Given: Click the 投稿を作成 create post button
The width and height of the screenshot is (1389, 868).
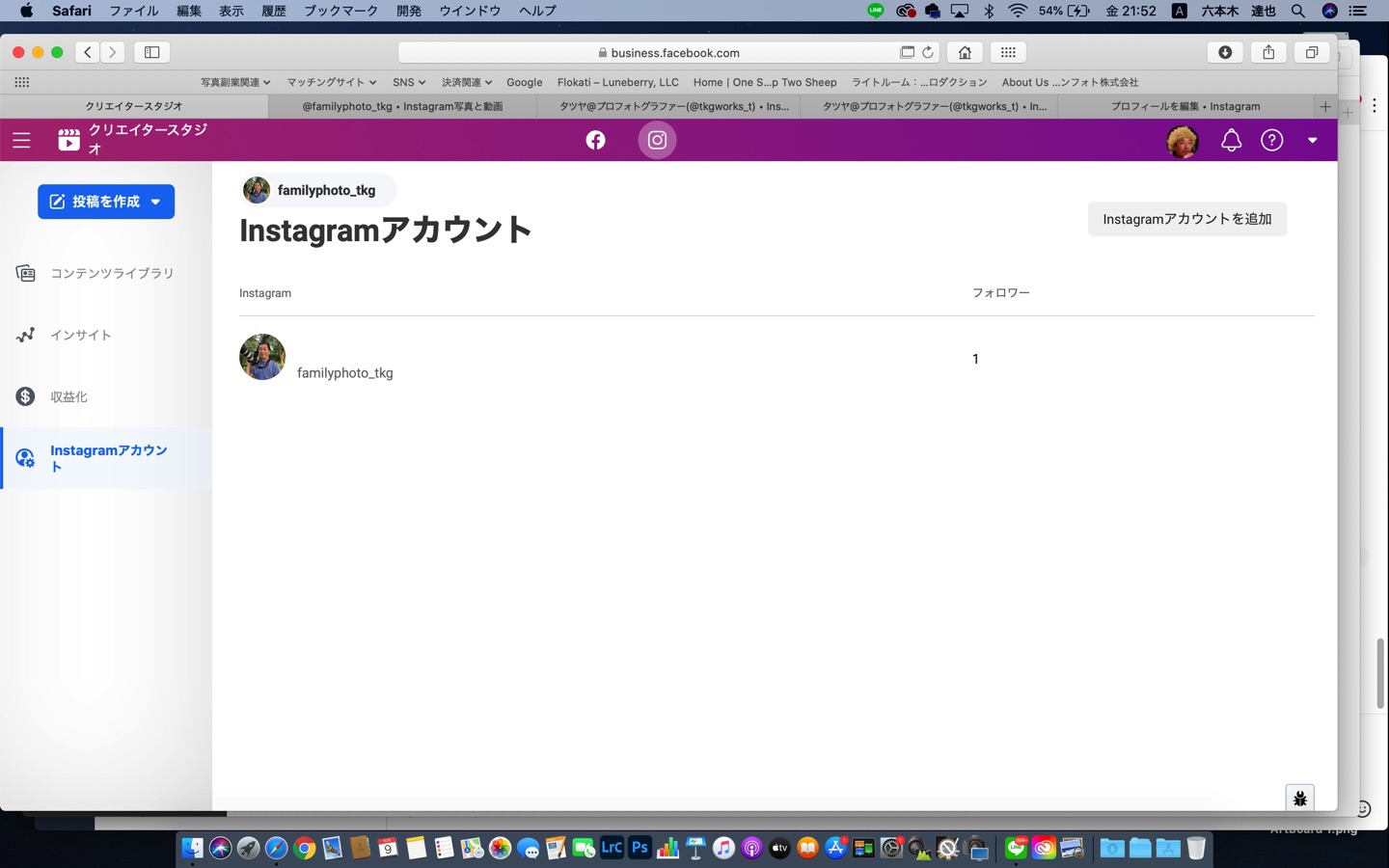Looking at the screenshot, I should [x=106, y=202].
